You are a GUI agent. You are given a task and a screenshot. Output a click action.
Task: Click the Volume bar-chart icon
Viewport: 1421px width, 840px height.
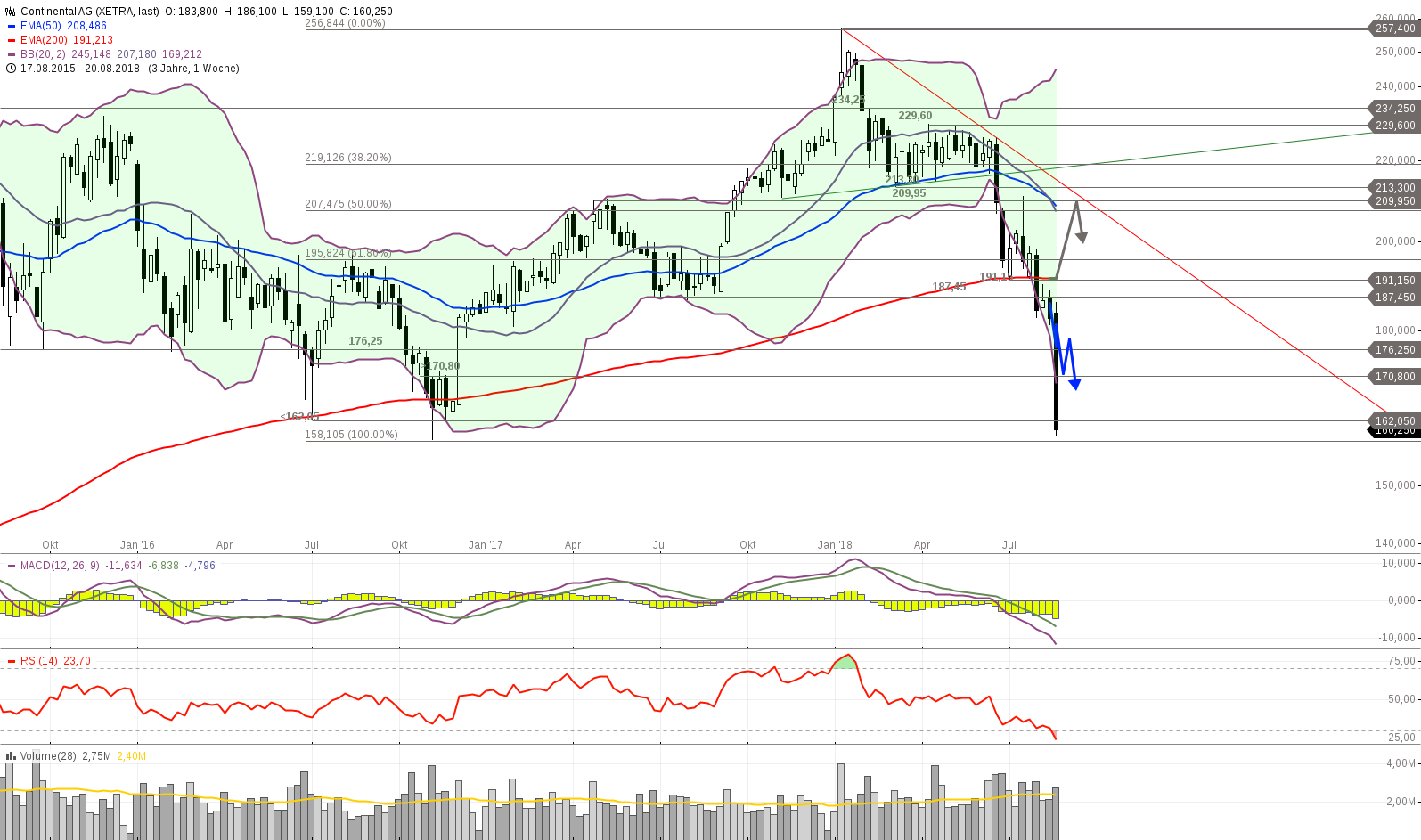[11, 756]
